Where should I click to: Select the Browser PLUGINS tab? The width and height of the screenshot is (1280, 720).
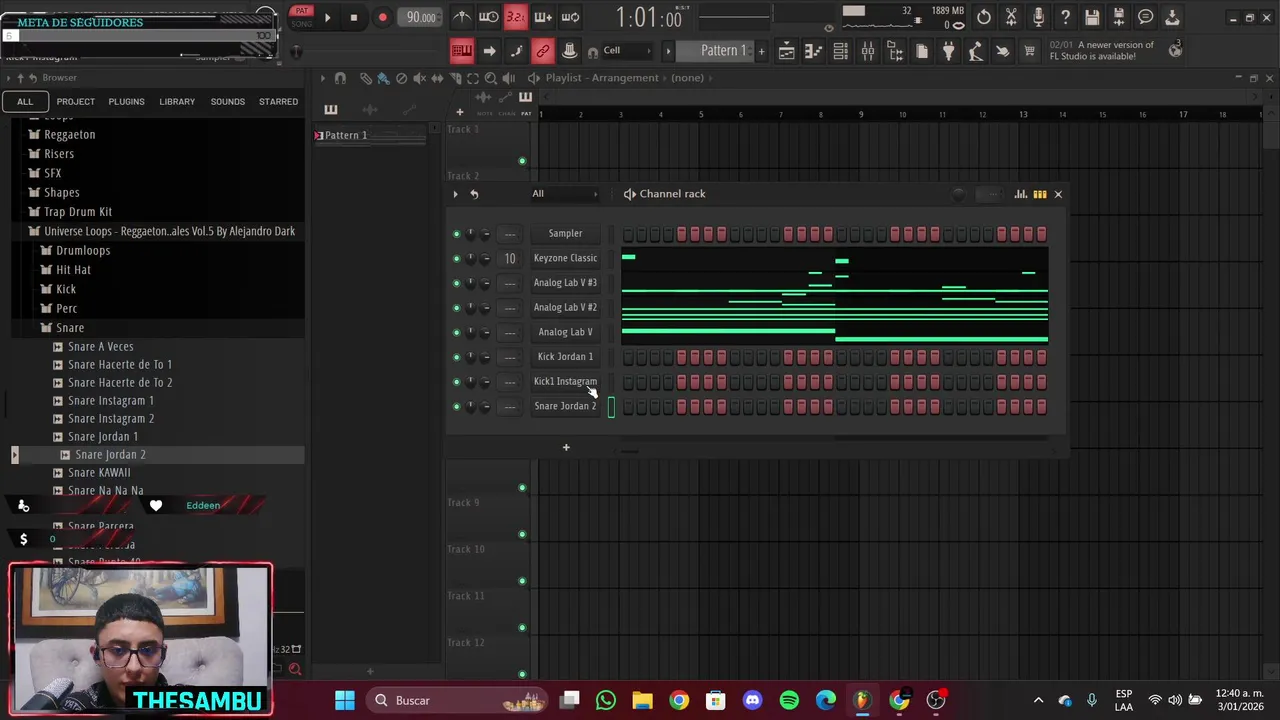126,101
